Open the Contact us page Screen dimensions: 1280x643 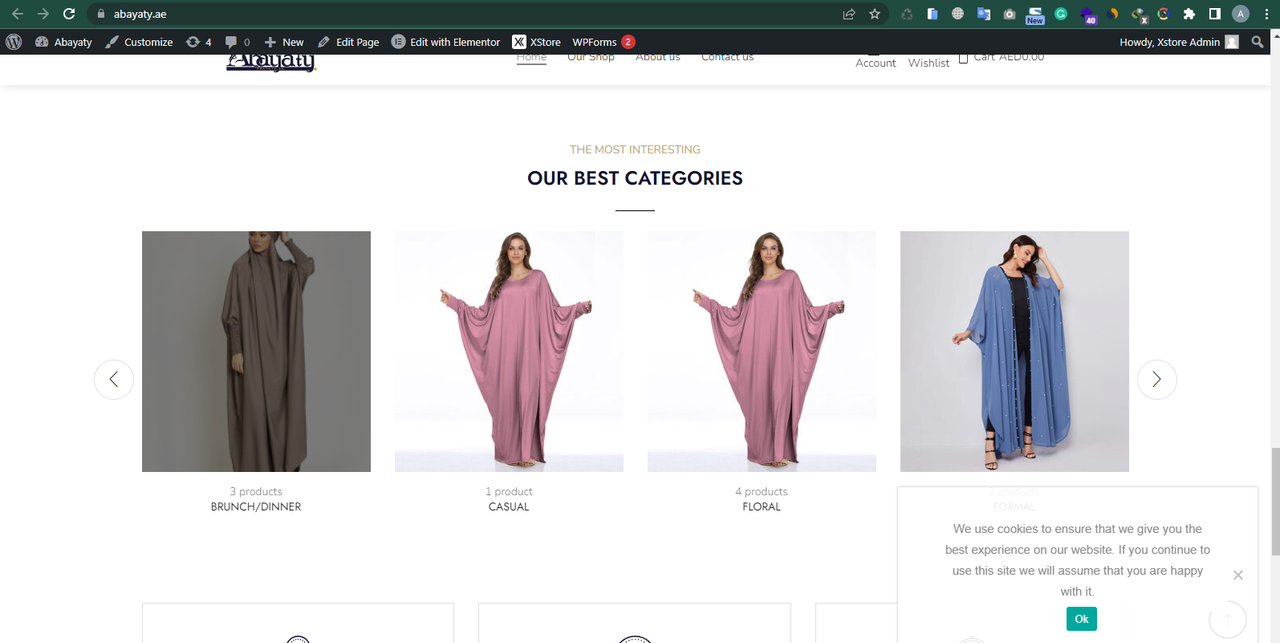tap(727, 58)
